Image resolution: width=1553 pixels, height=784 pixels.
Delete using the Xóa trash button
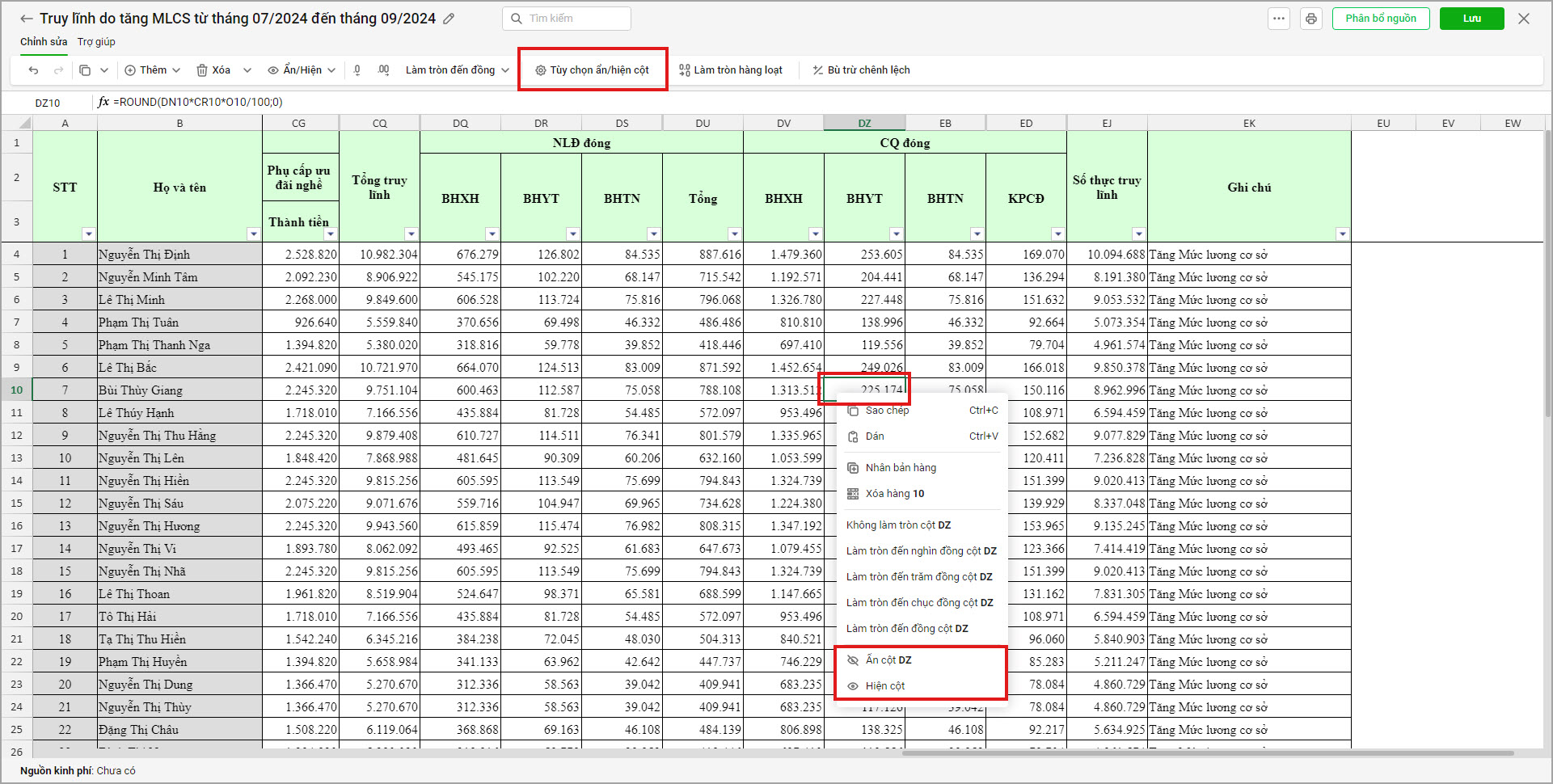(x=213, y=70)
